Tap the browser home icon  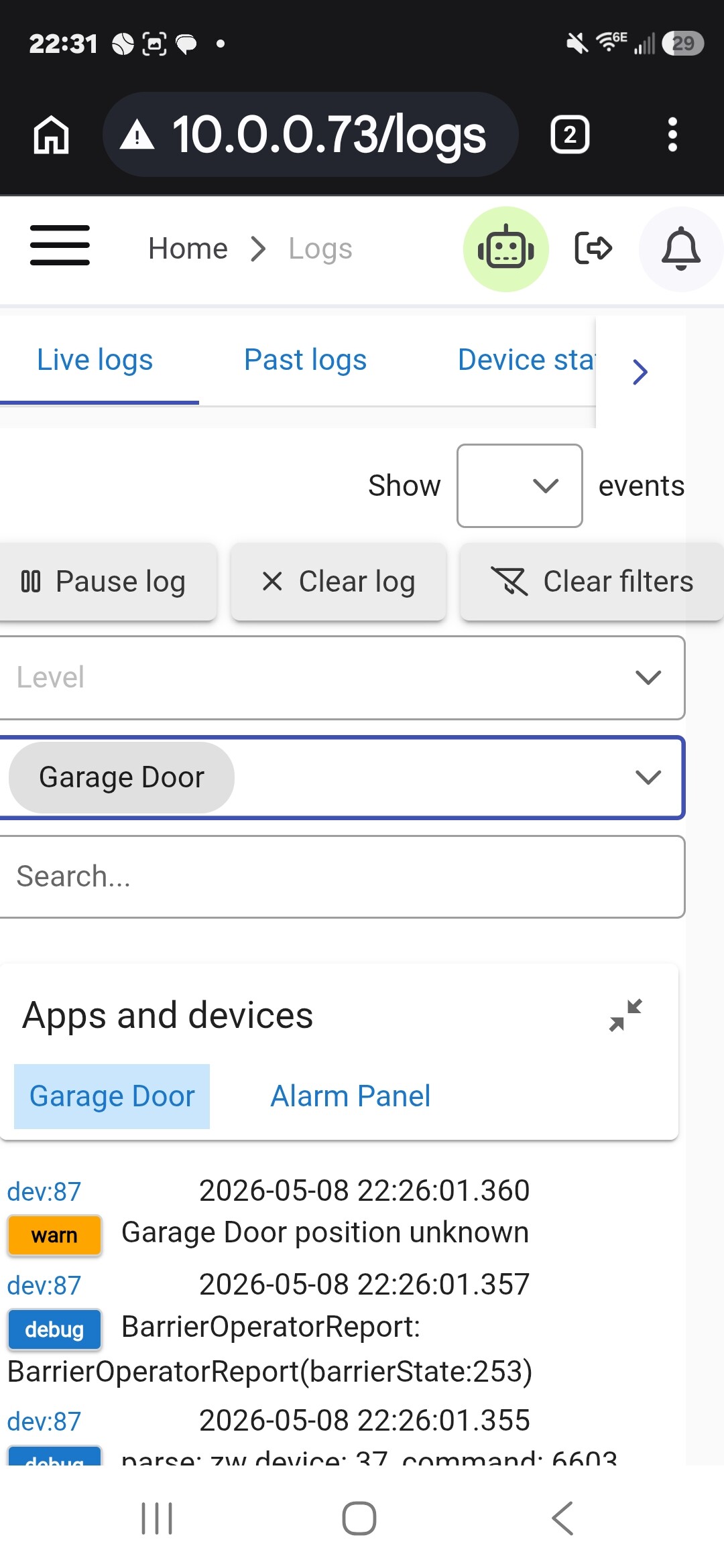[52, 135]
